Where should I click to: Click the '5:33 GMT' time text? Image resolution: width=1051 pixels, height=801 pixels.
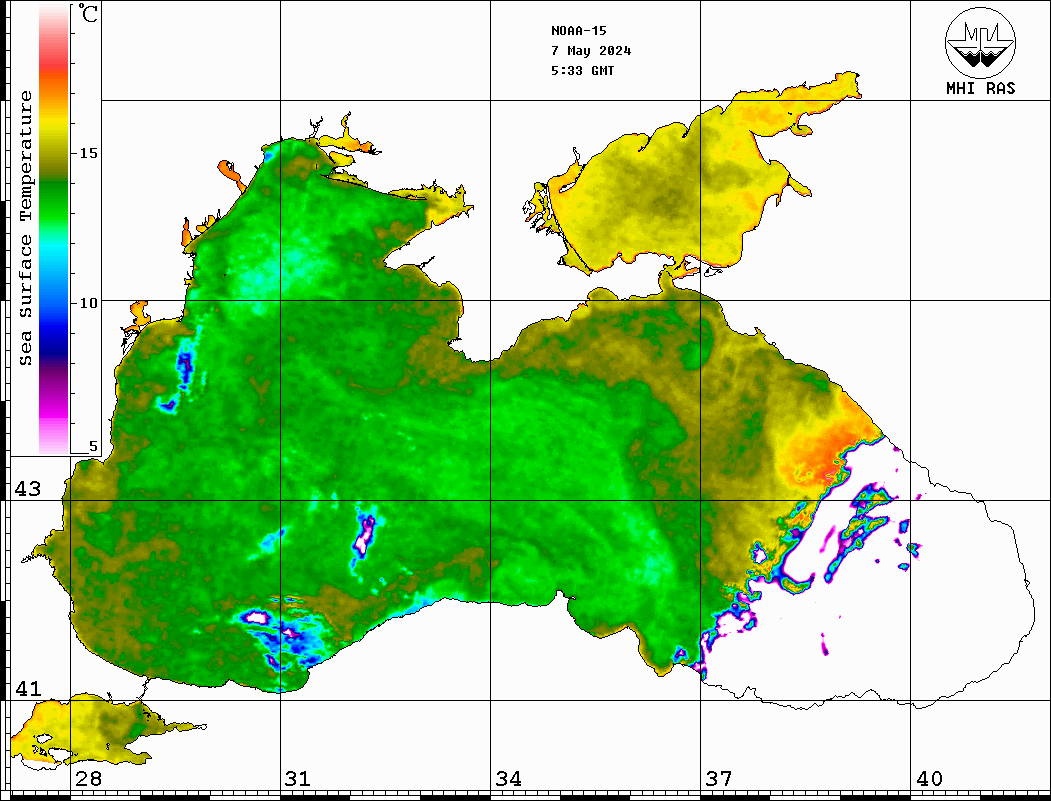582,70
